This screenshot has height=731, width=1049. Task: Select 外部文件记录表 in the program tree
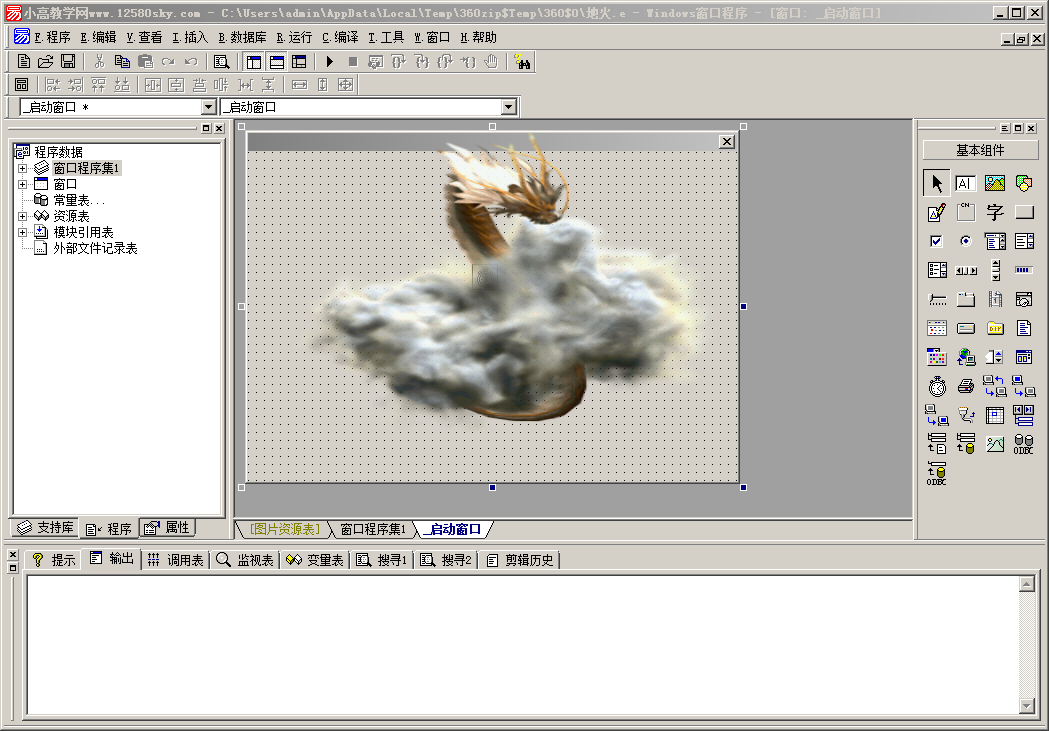tap(95, 248)
